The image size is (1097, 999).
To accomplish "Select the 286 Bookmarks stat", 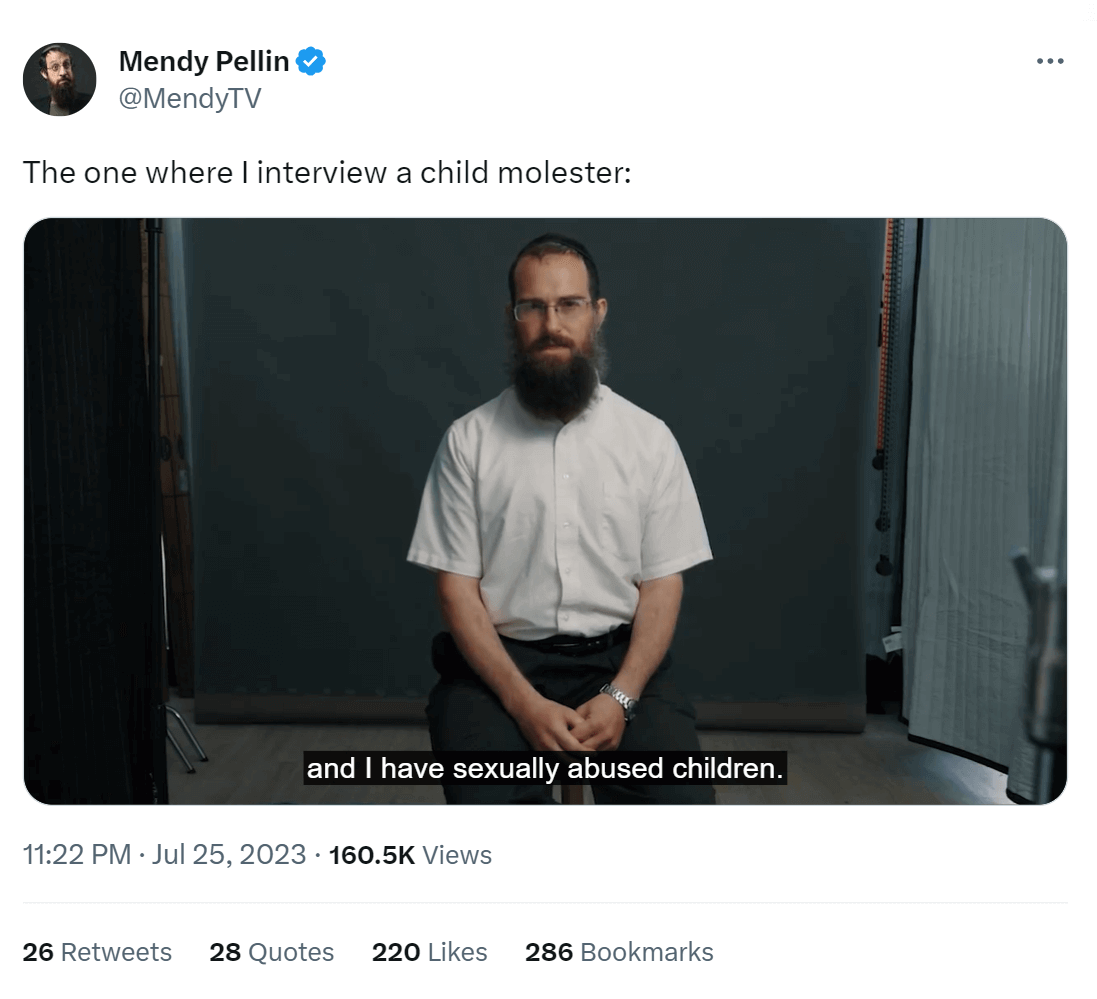I will click(x=619, y=952).
